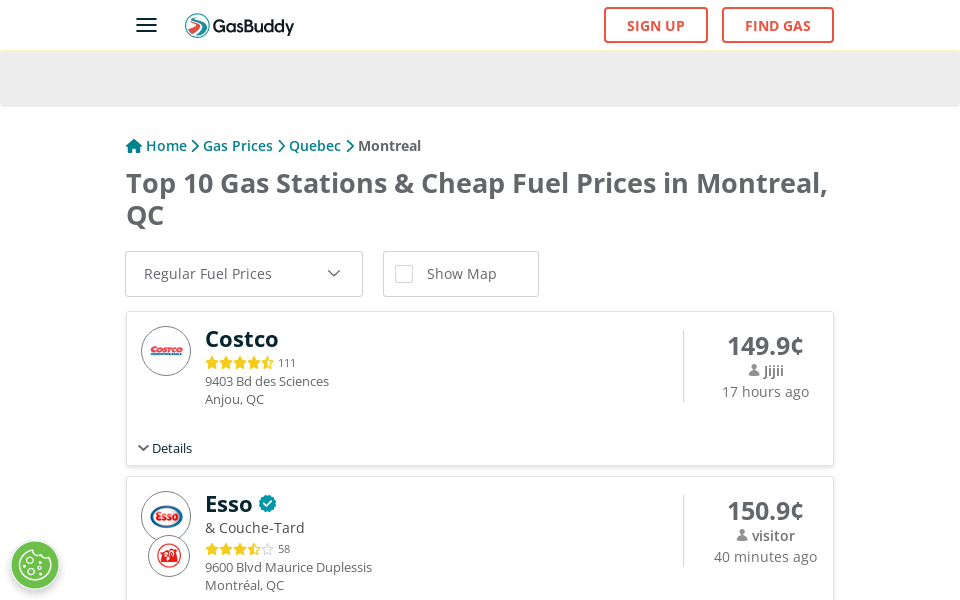Navigate to Quebec via breadcrumb
This screenshot has height=600, width=960.
point(315,145)
